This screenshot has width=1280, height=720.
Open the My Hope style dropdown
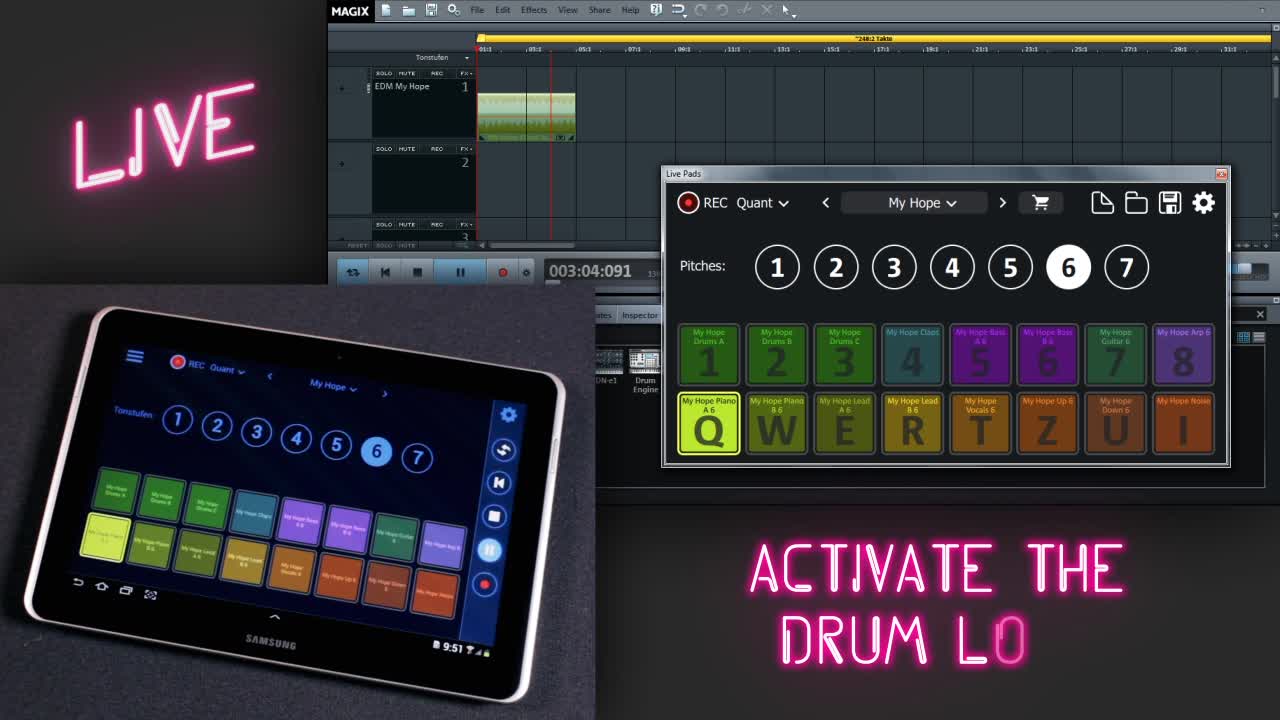(921, 203)
